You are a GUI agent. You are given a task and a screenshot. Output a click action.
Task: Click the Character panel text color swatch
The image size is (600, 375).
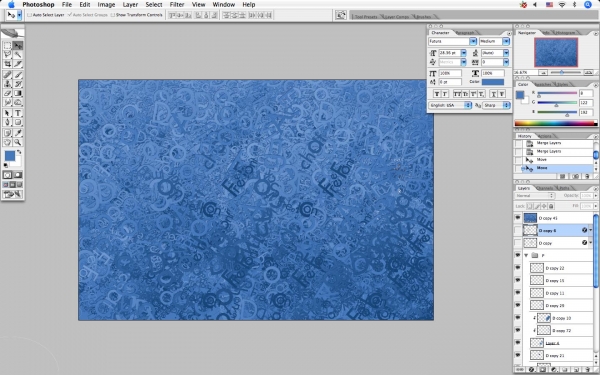tap(492, 82)
